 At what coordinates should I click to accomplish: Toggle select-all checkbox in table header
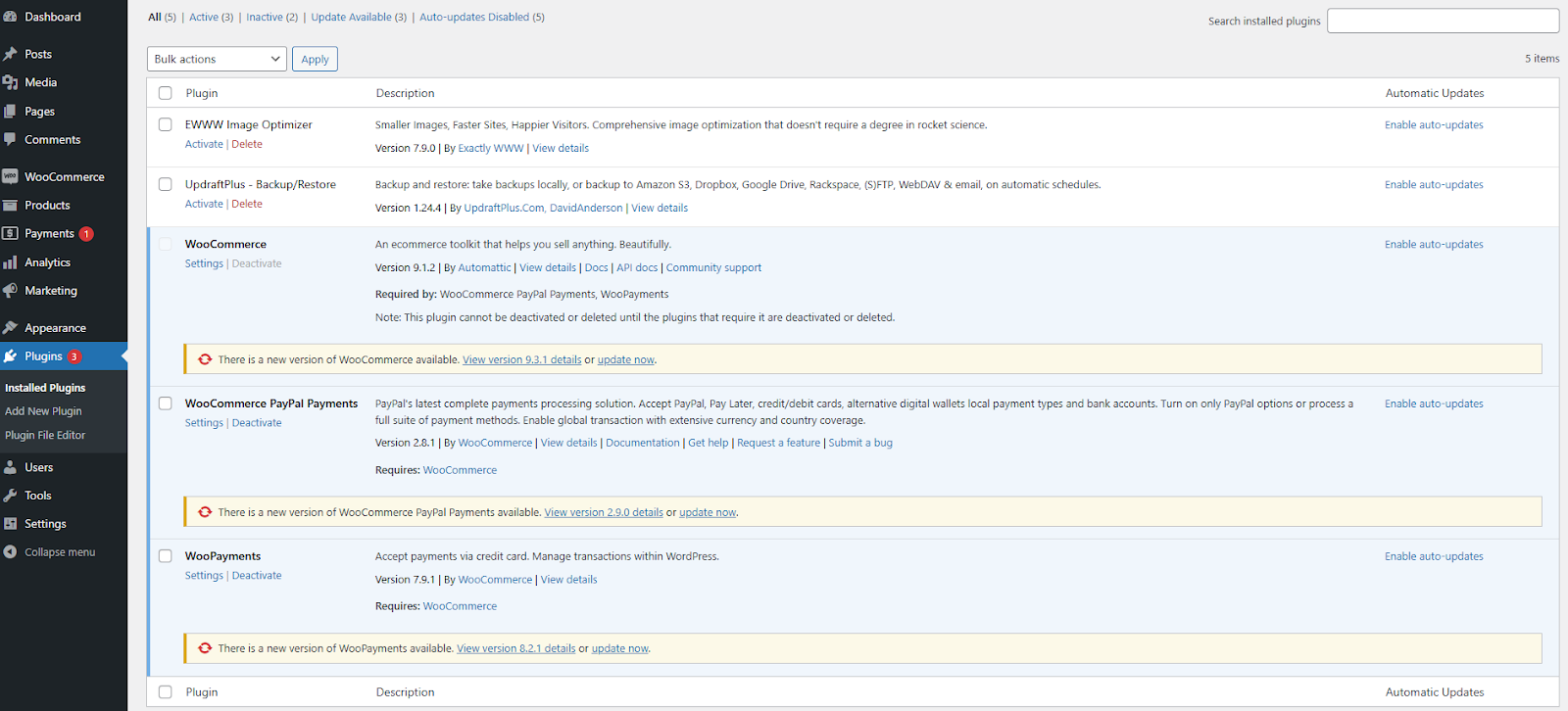[165, 93]
